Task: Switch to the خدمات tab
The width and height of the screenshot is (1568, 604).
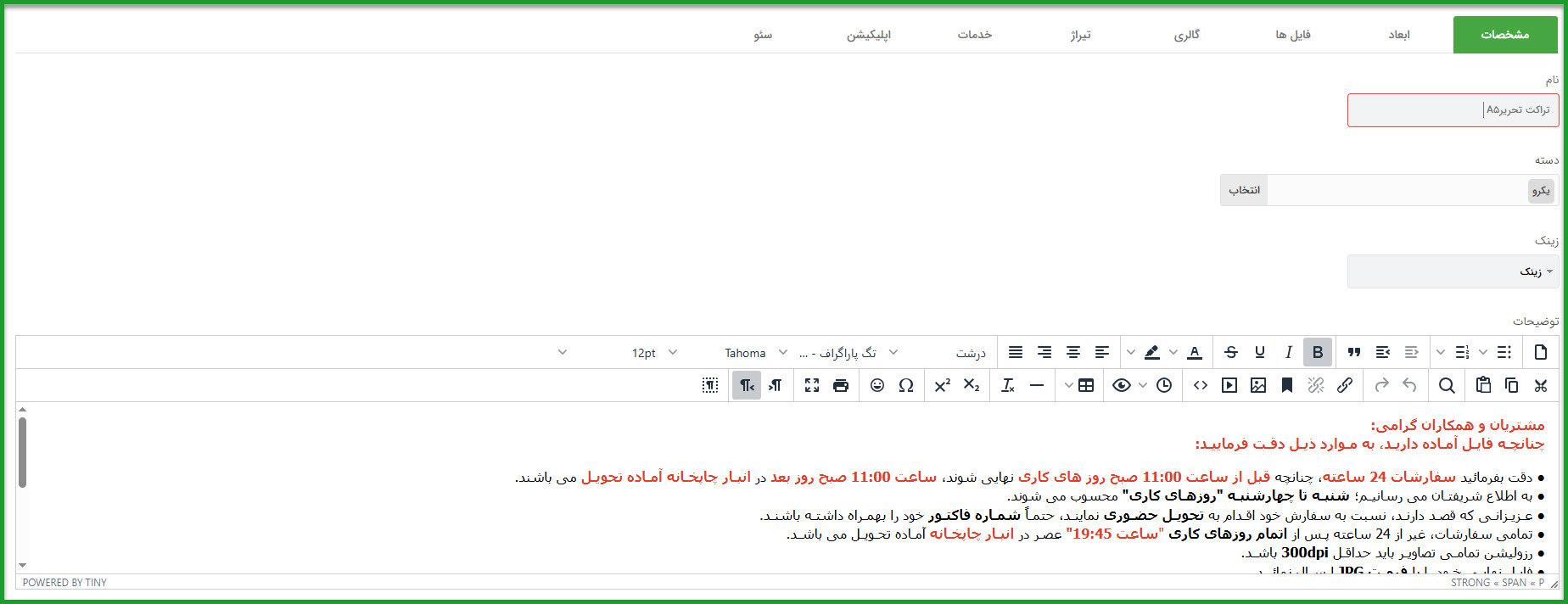Action: coord(975,35)
